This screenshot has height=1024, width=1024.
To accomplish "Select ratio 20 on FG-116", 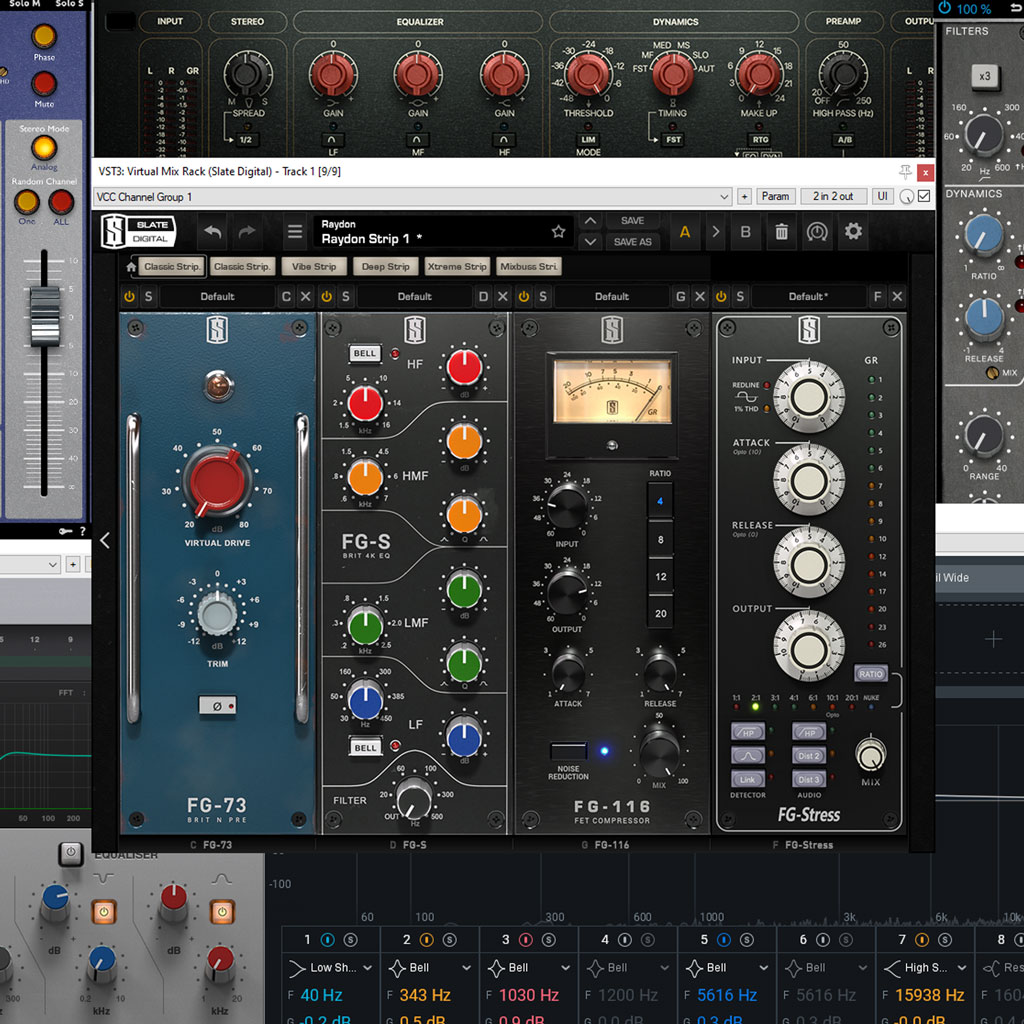I will point(660,613).
